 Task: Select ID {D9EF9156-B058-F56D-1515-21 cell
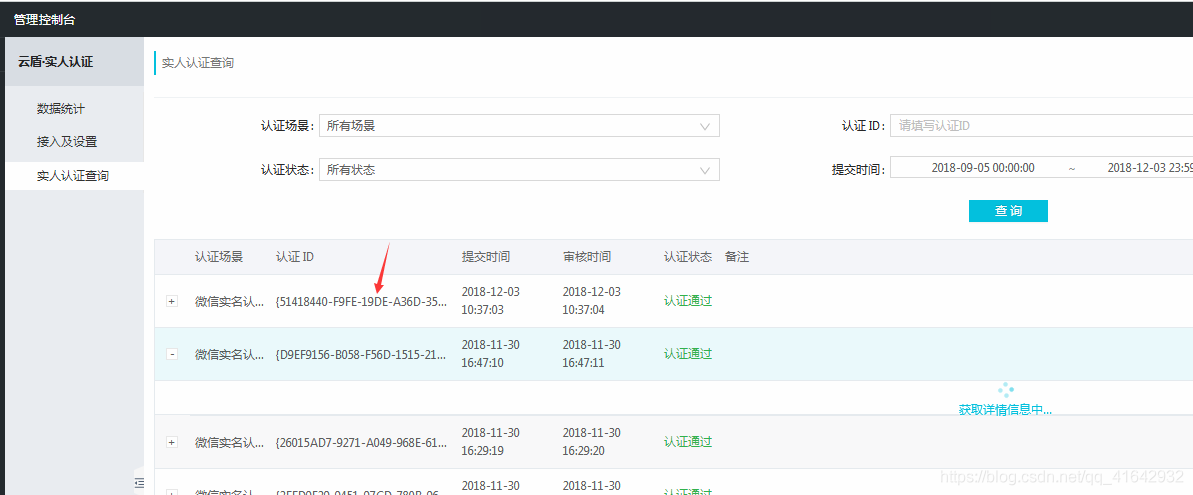pyautogui.click(x=361, y=354)
